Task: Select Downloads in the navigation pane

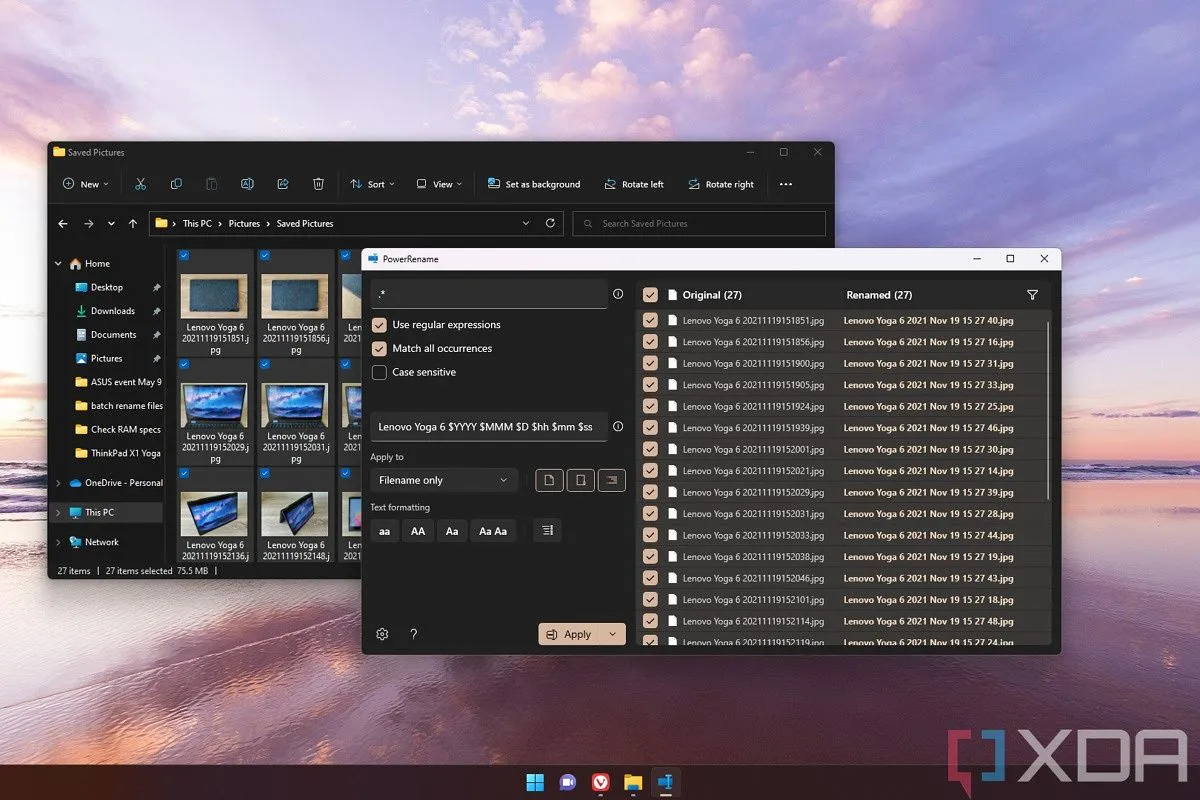Action: pos(112,311)
